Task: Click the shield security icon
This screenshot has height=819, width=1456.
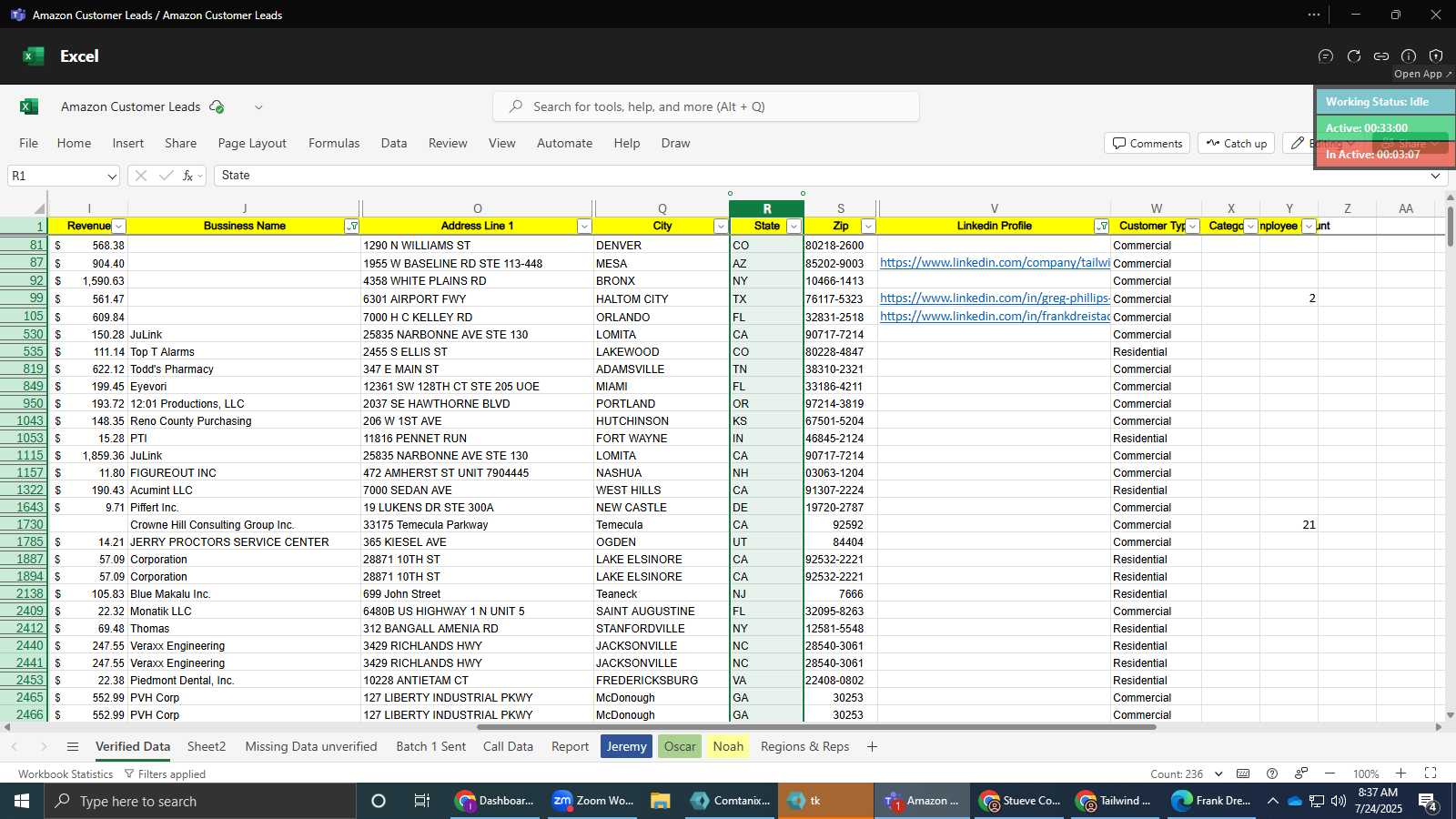Action: point(1436,56)
